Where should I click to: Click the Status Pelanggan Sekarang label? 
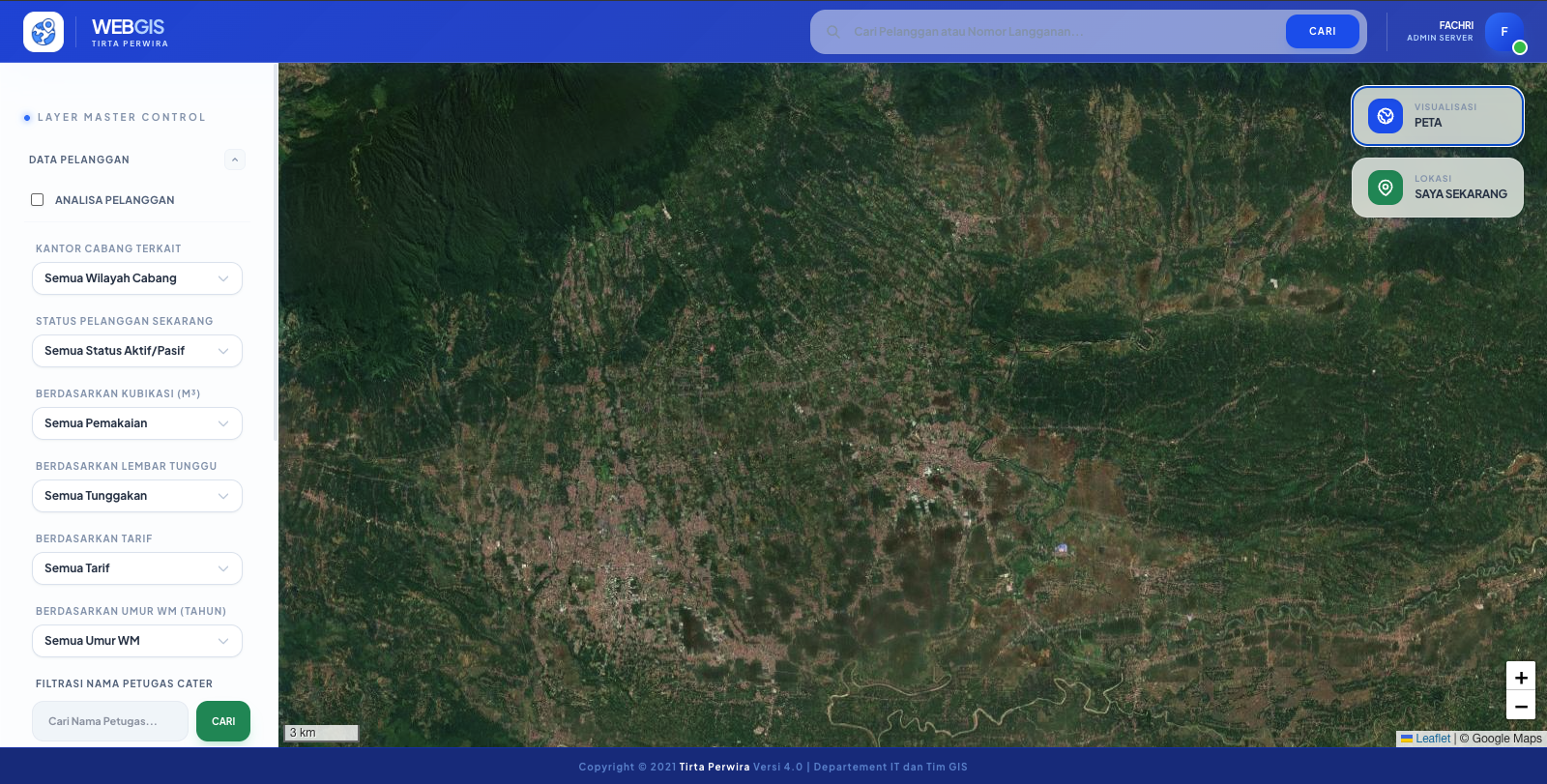(x=125, y=322)
